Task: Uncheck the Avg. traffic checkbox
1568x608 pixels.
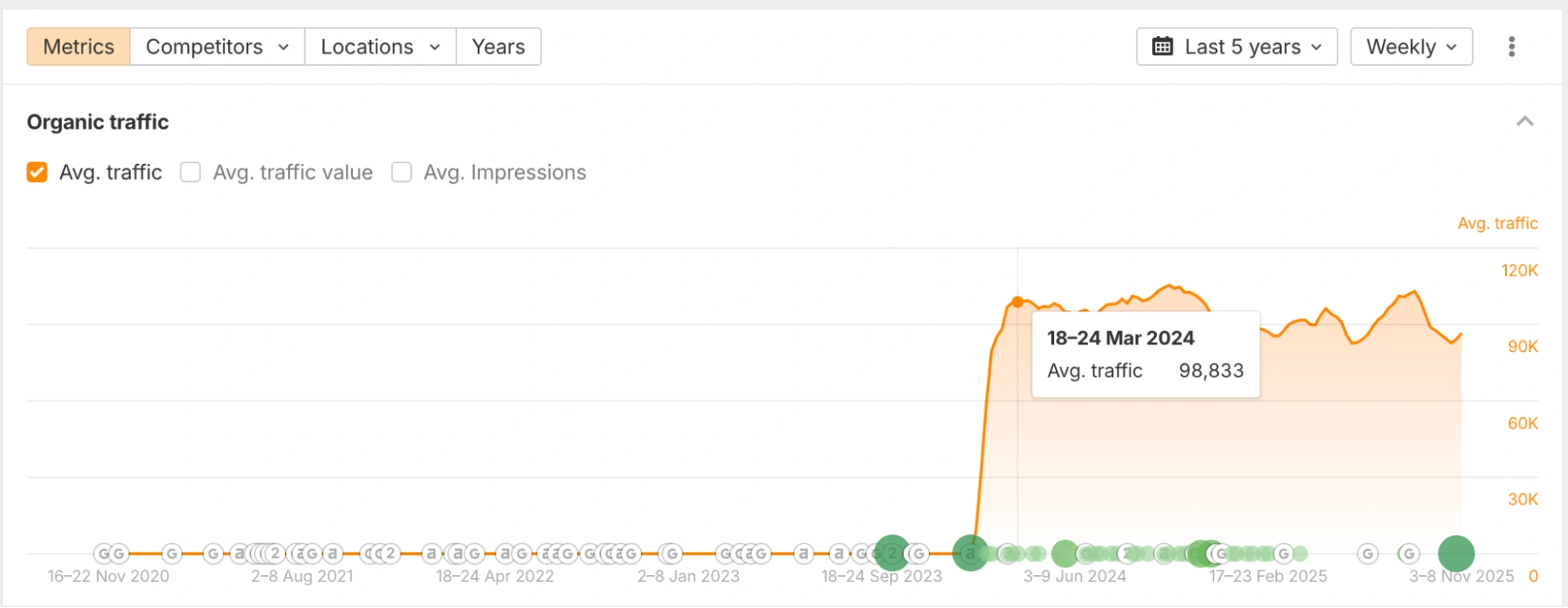Action: tap(37, 173)
